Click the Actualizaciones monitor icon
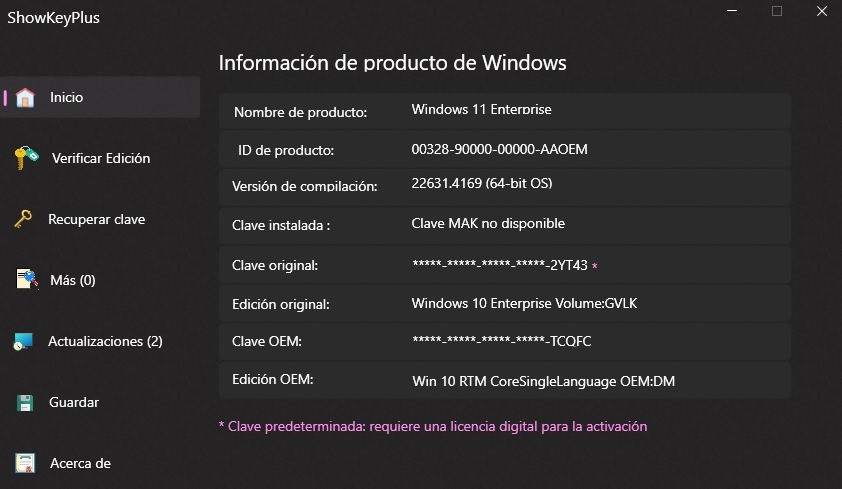The width and height of the screenshot is (842, 489). [23, 341]
